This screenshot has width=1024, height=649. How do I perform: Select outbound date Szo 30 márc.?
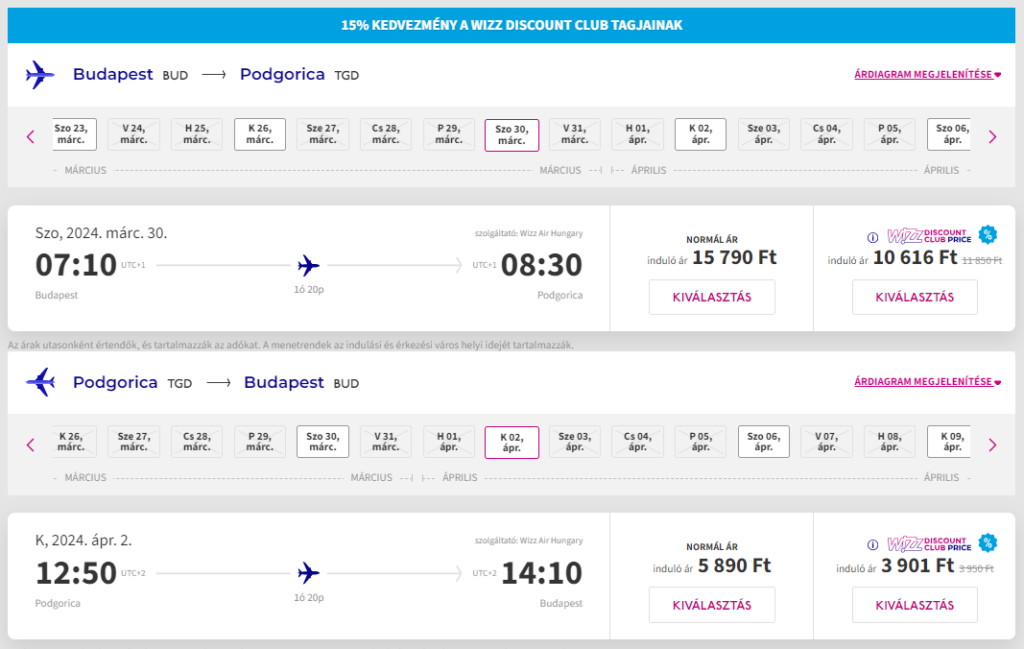[512, 135]
